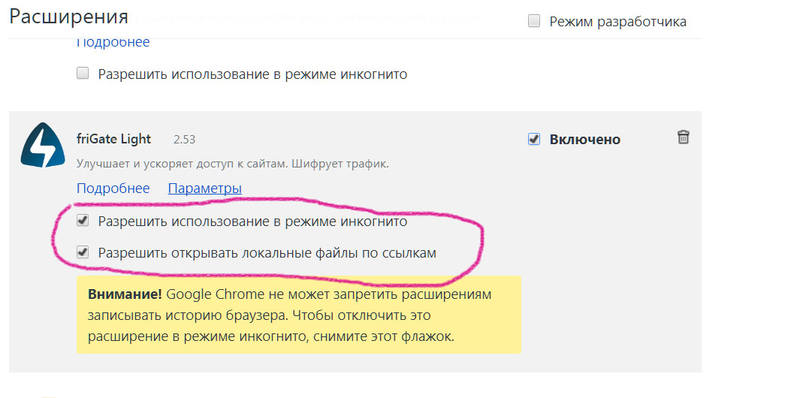Viewport: 800px width, 398px height.
Task: Click the Режим разработчика label
Action: click(617, 22)
